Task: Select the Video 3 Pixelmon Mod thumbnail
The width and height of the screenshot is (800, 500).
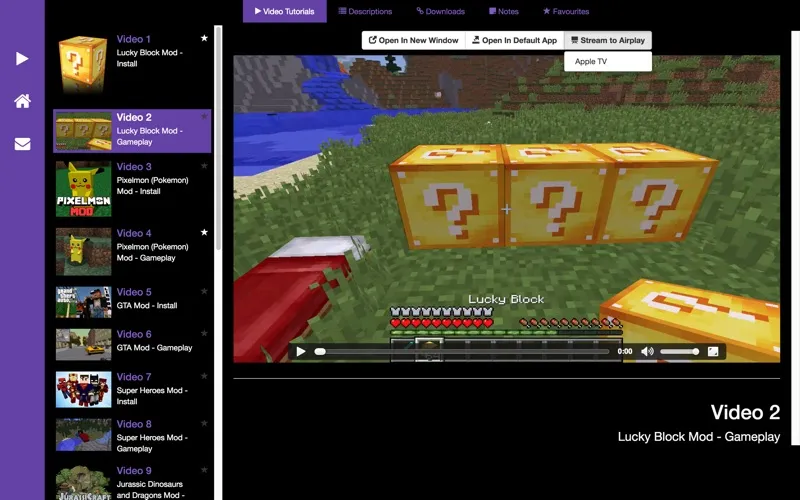Action: pyautogui.click(x=83, y=189)
